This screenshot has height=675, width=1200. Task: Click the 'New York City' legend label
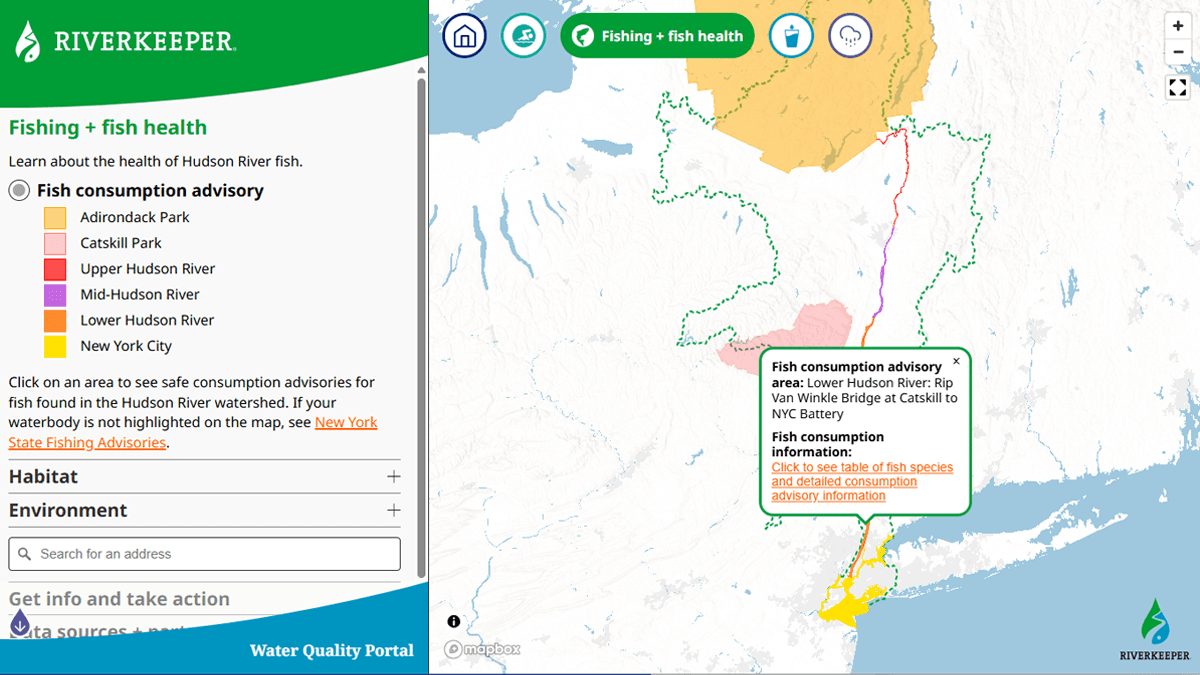(126, 347)
